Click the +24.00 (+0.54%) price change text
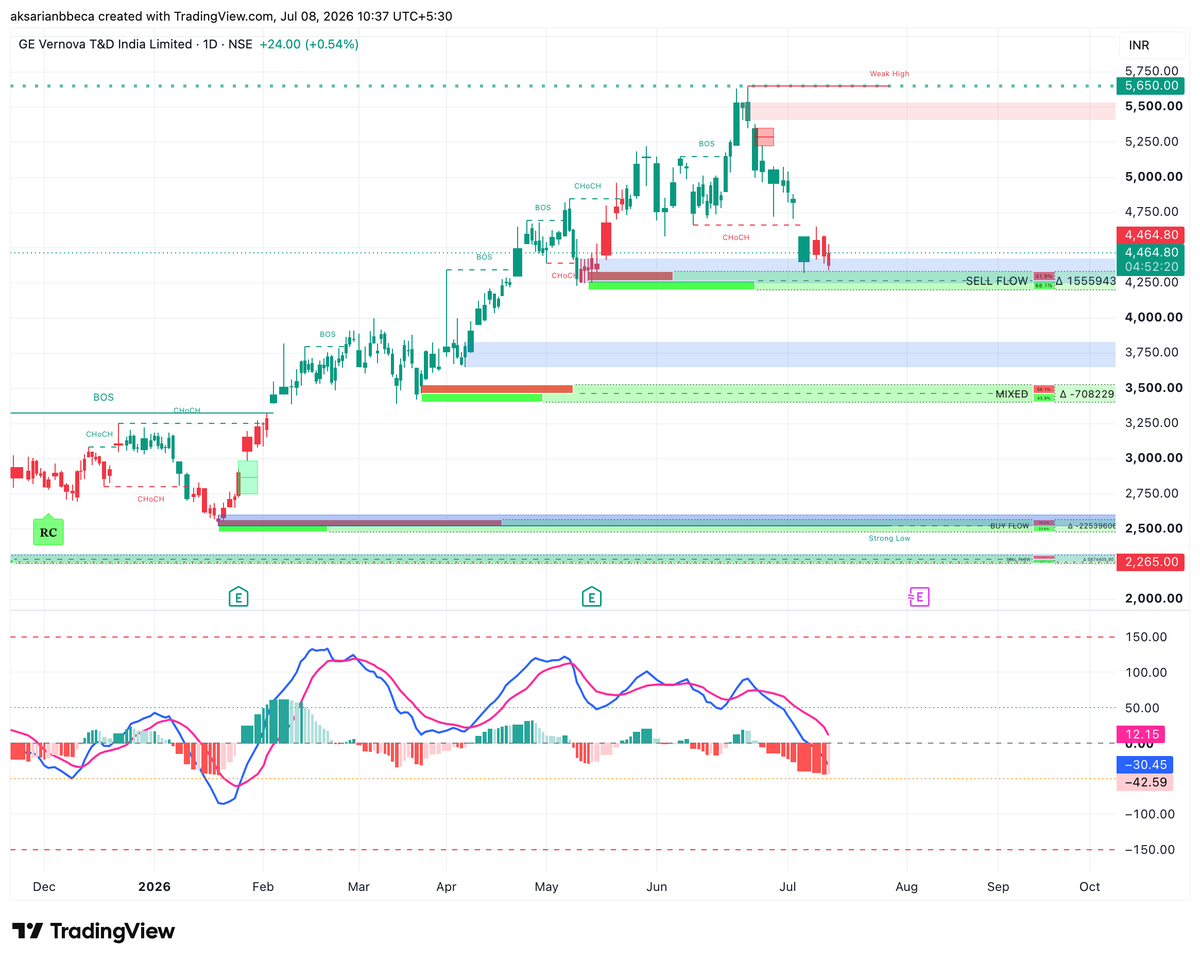 pos(309,44)
